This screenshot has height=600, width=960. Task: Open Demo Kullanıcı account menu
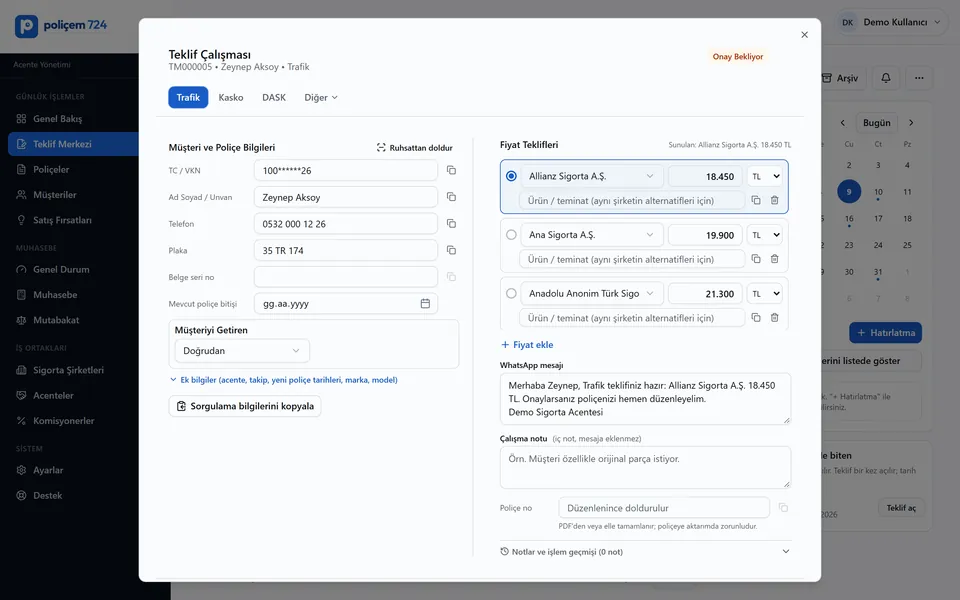(890, 22)
